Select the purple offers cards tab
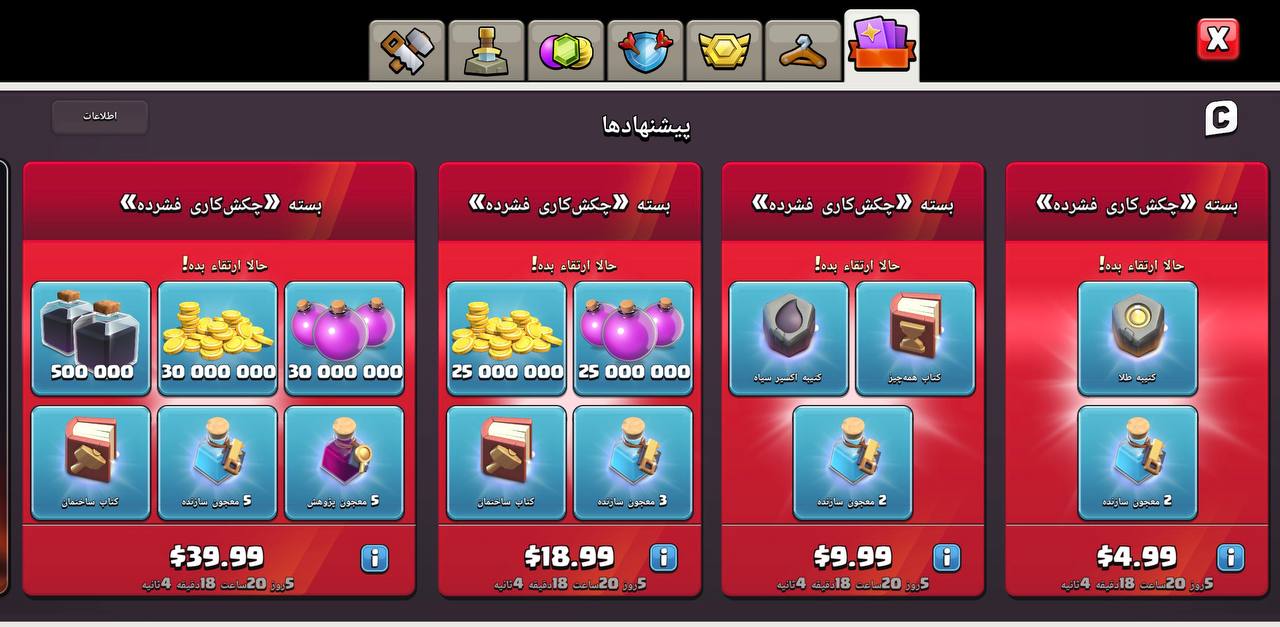Image resolution: width=1280 pixels, height=627 pixels. pyautogui.click(x=882, y=46)
